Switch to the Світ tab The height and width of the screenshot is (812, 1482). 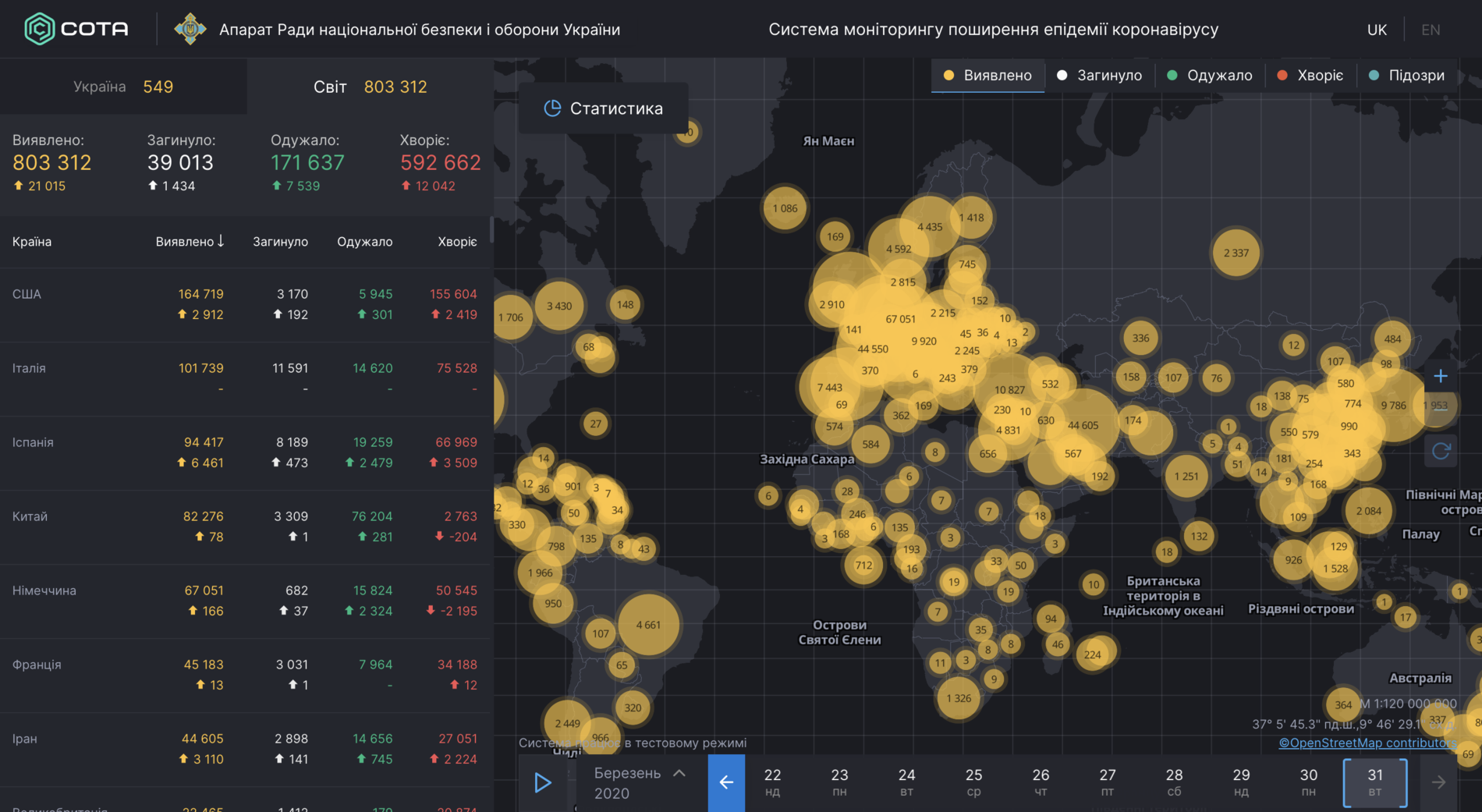(x=370, y=87)
